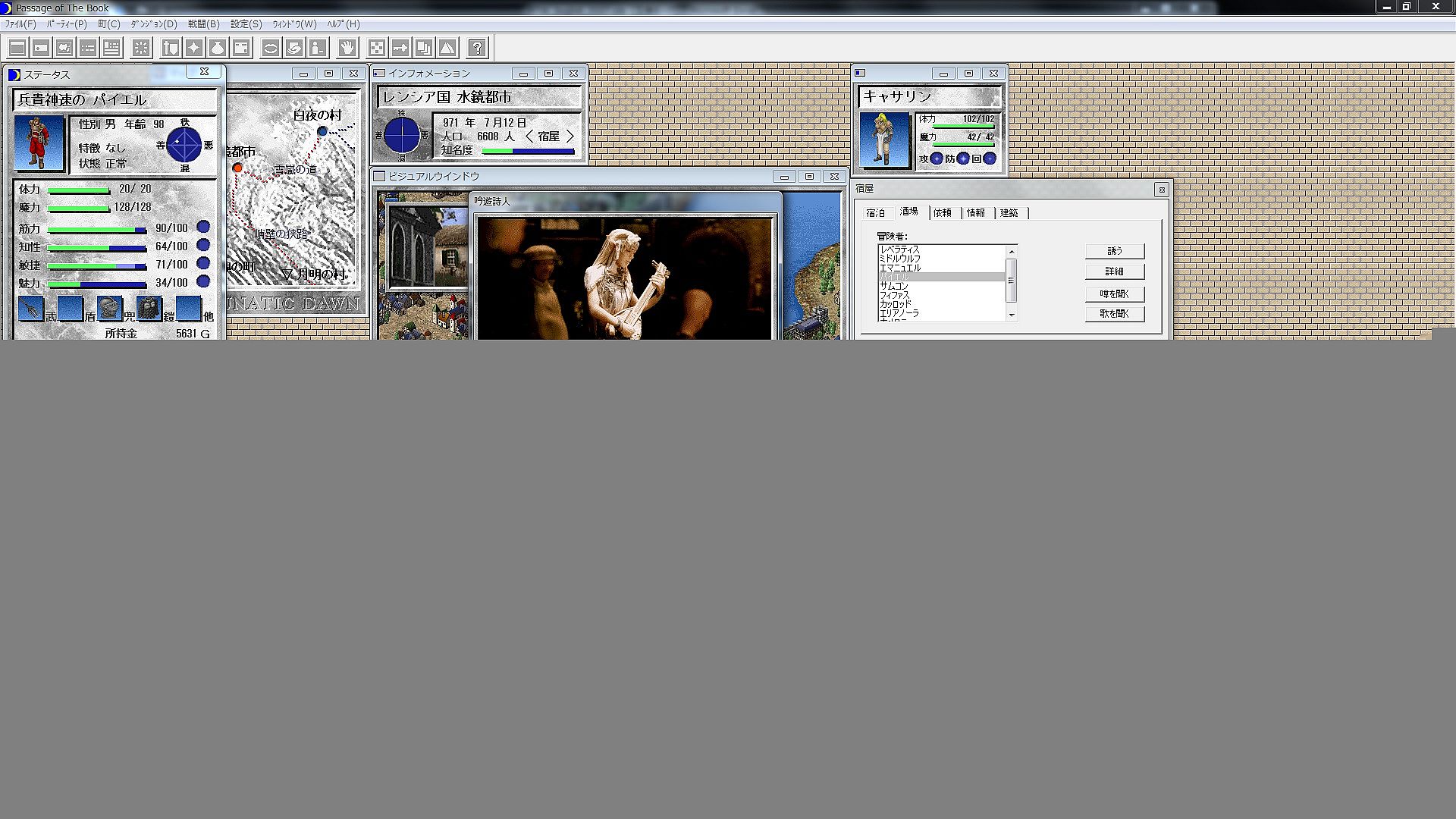
Task: Click the pyramid triangle toolbar icon
Action: (447, 49)
